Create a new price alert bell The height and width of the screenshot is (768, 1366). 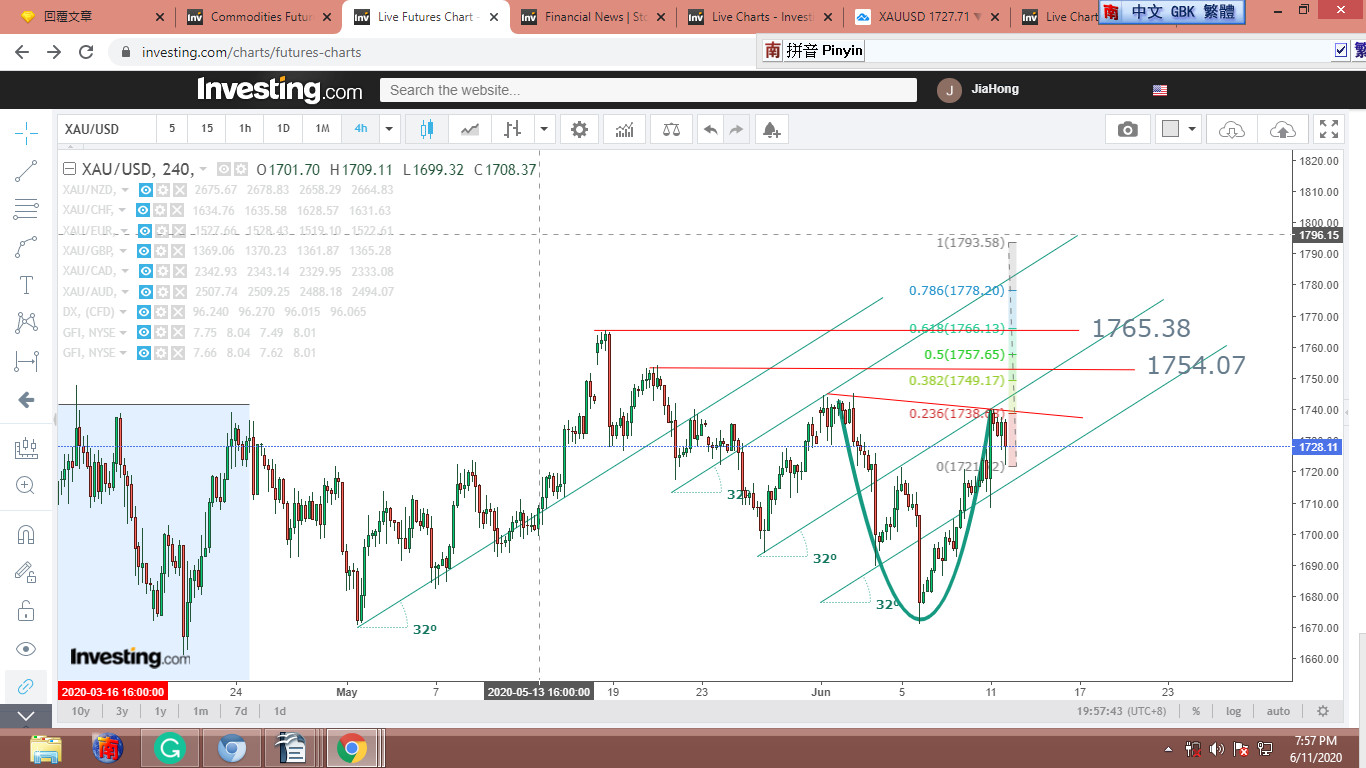tap(770, 129)
